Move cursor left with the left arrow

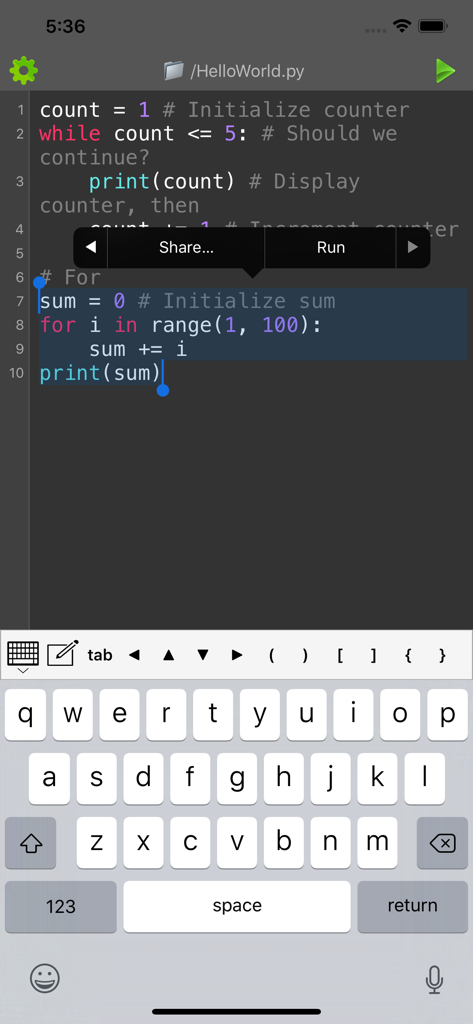(x=135, y=655)
